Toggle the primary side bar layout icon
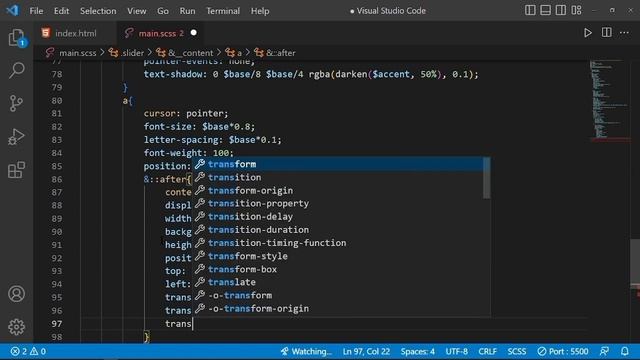Screen dimensions: 640x360 [530, 10]
